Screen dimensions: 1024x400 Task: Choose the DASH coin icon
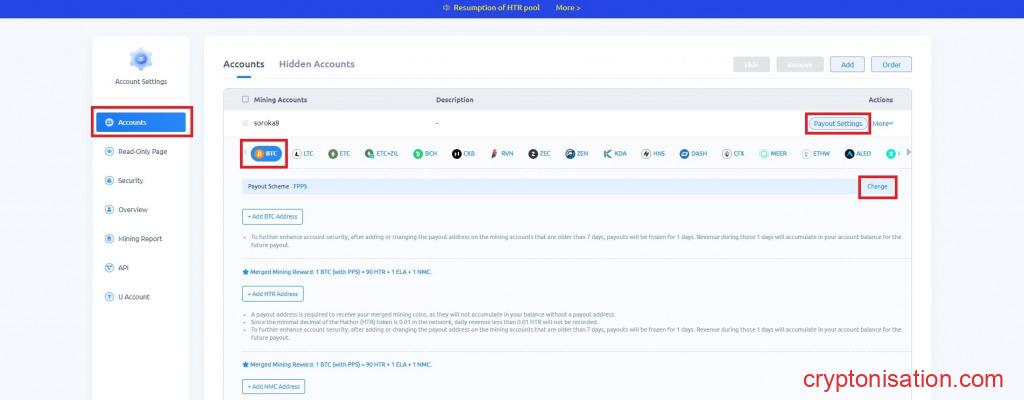685,154
